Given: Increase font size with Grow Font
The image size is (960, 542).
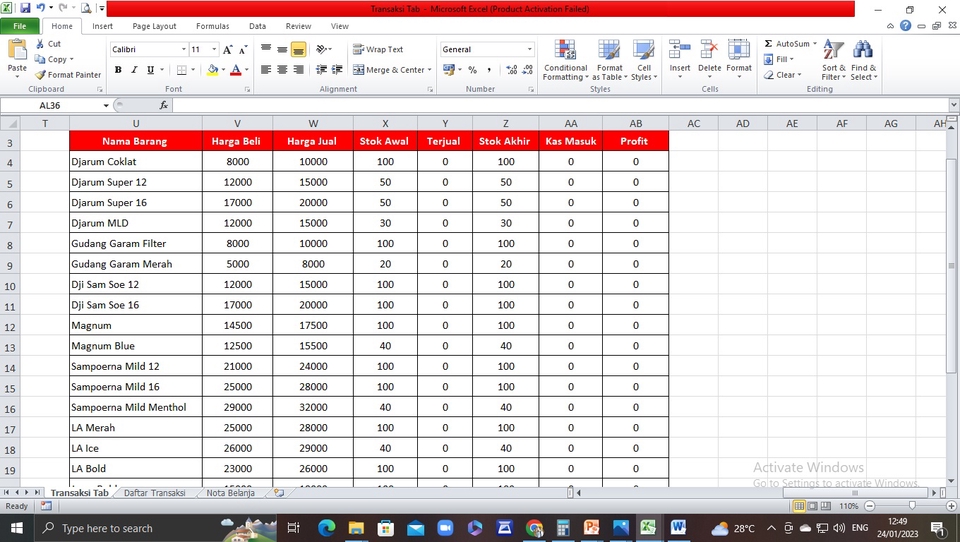Looking at the screenshot, I should pyautogui.click(x=228, y=50).
